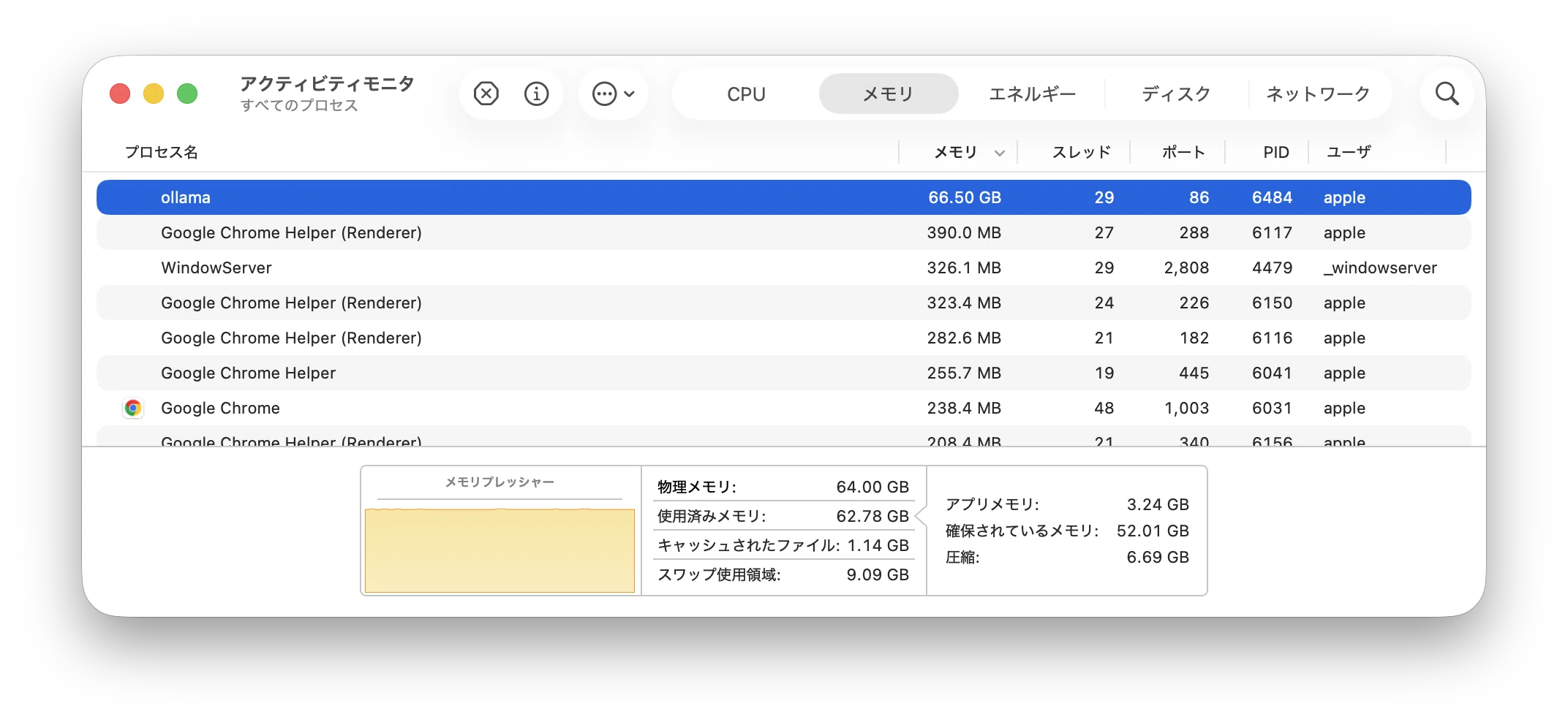Click the 圧縮 6.69 GB entry
Image resolution: width=1568 pixels, height=725 pixels.
pyautogui.click(x=1067, y=557)
